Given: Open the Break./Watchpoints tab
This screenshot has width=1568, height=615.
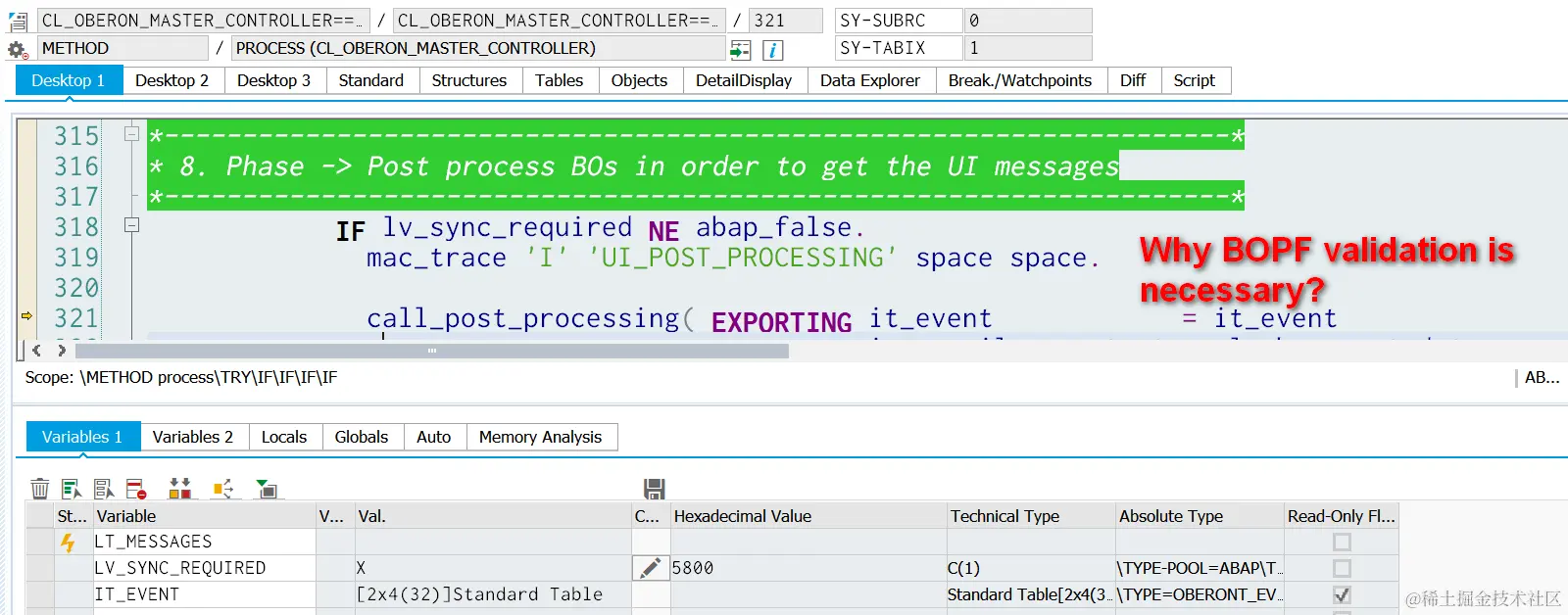Looking at the screenshot, I should pos(1020,80).
